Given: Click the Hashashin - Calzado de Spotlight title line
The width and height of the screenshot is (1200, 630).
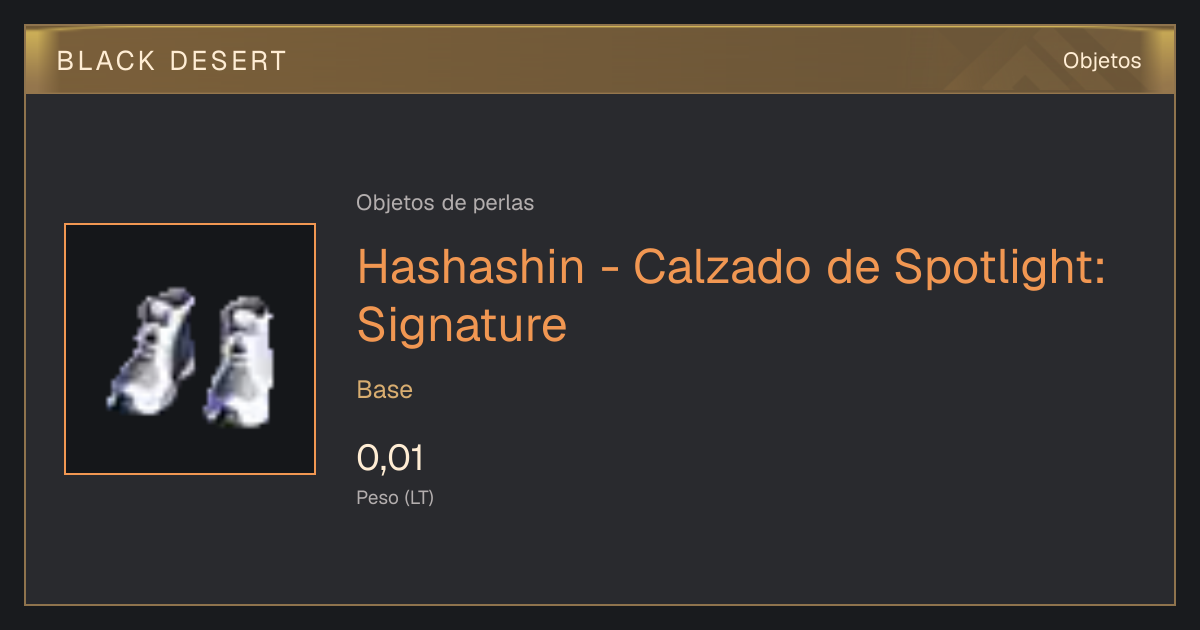Looking at the screenshot, I should click(731, 268).
